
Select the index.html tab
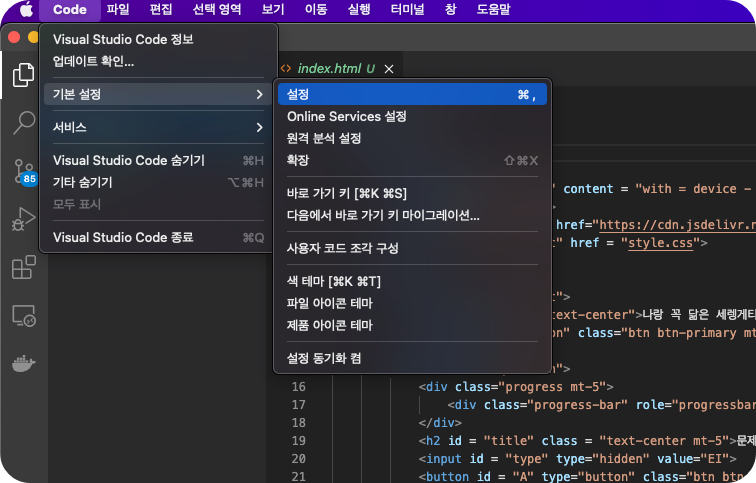point(336,68)
